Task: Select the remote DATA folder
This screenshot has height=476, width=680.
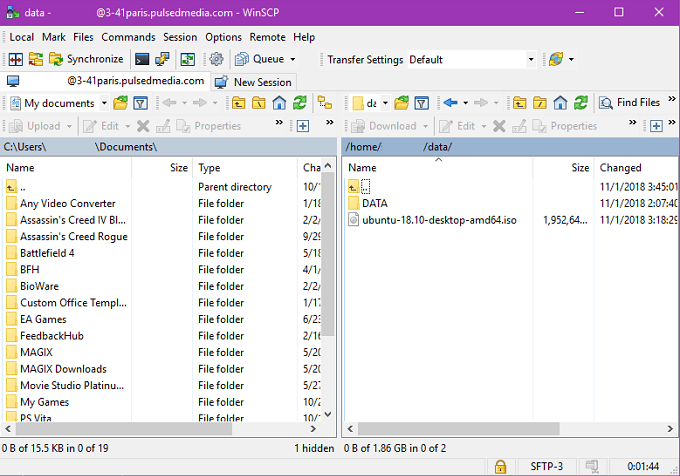Action: (x=375, y=203)
